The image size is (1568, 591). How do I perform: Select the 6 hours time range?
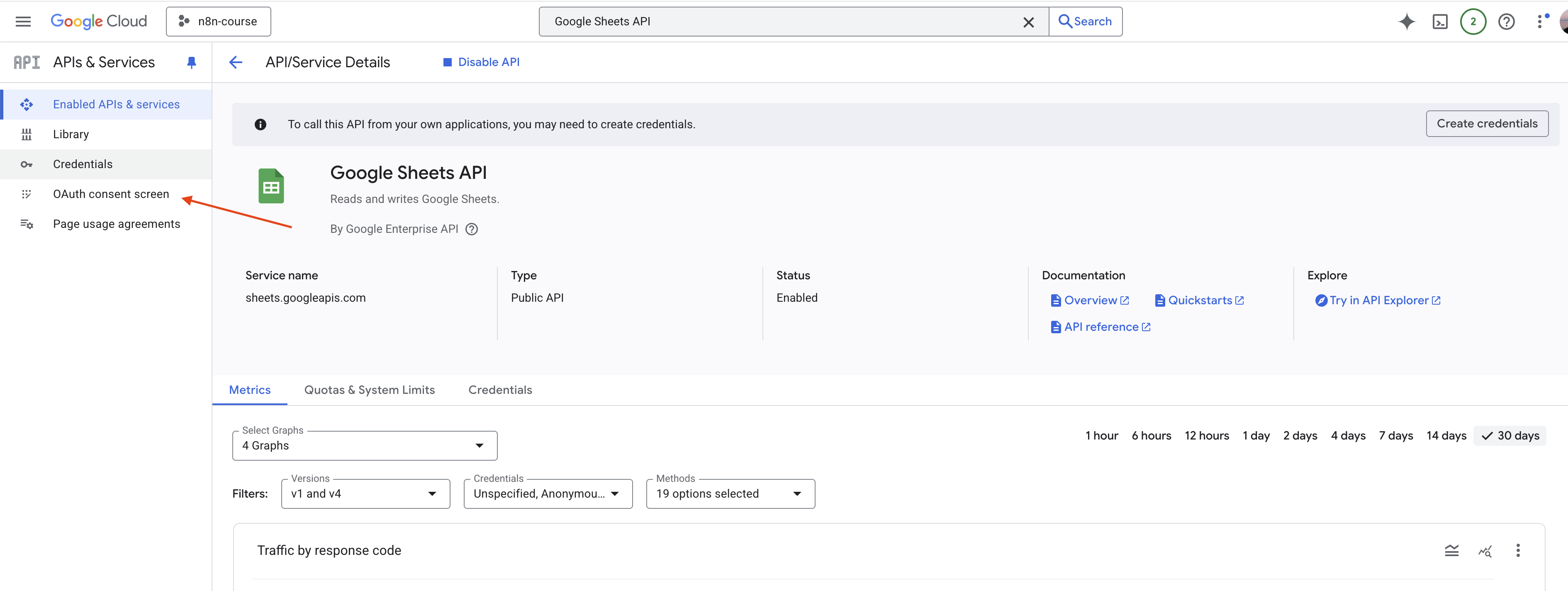1151,436
